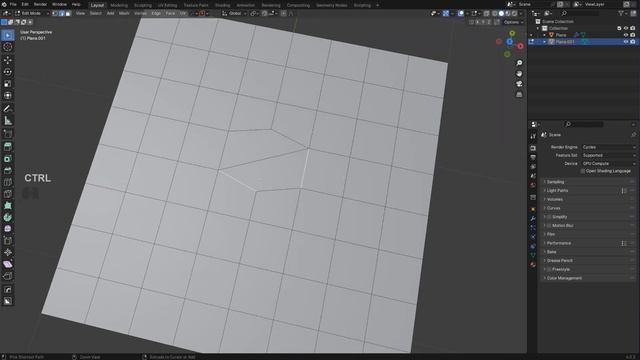Screen dimensions: 640x360
Task: Select the Inset Faces tool
Action: point(8,159)
